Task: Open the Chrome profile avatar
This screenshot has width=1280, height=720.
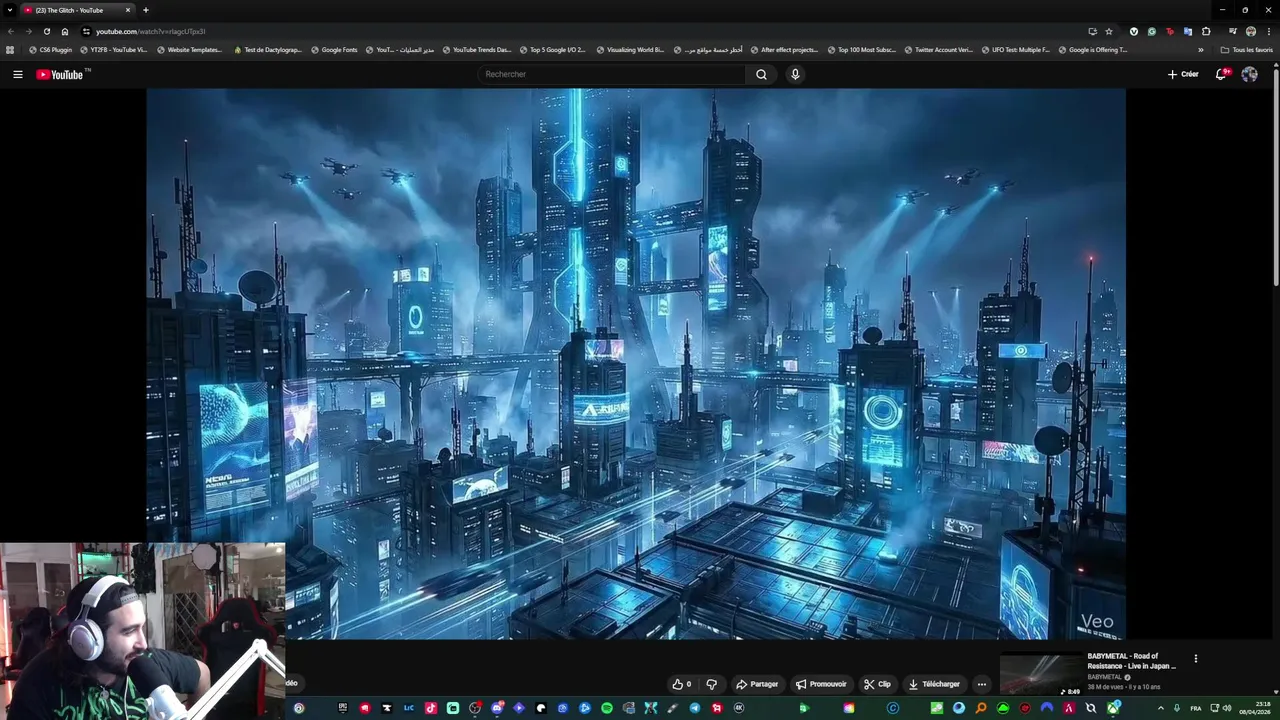Action: (x=1251, y=31)
